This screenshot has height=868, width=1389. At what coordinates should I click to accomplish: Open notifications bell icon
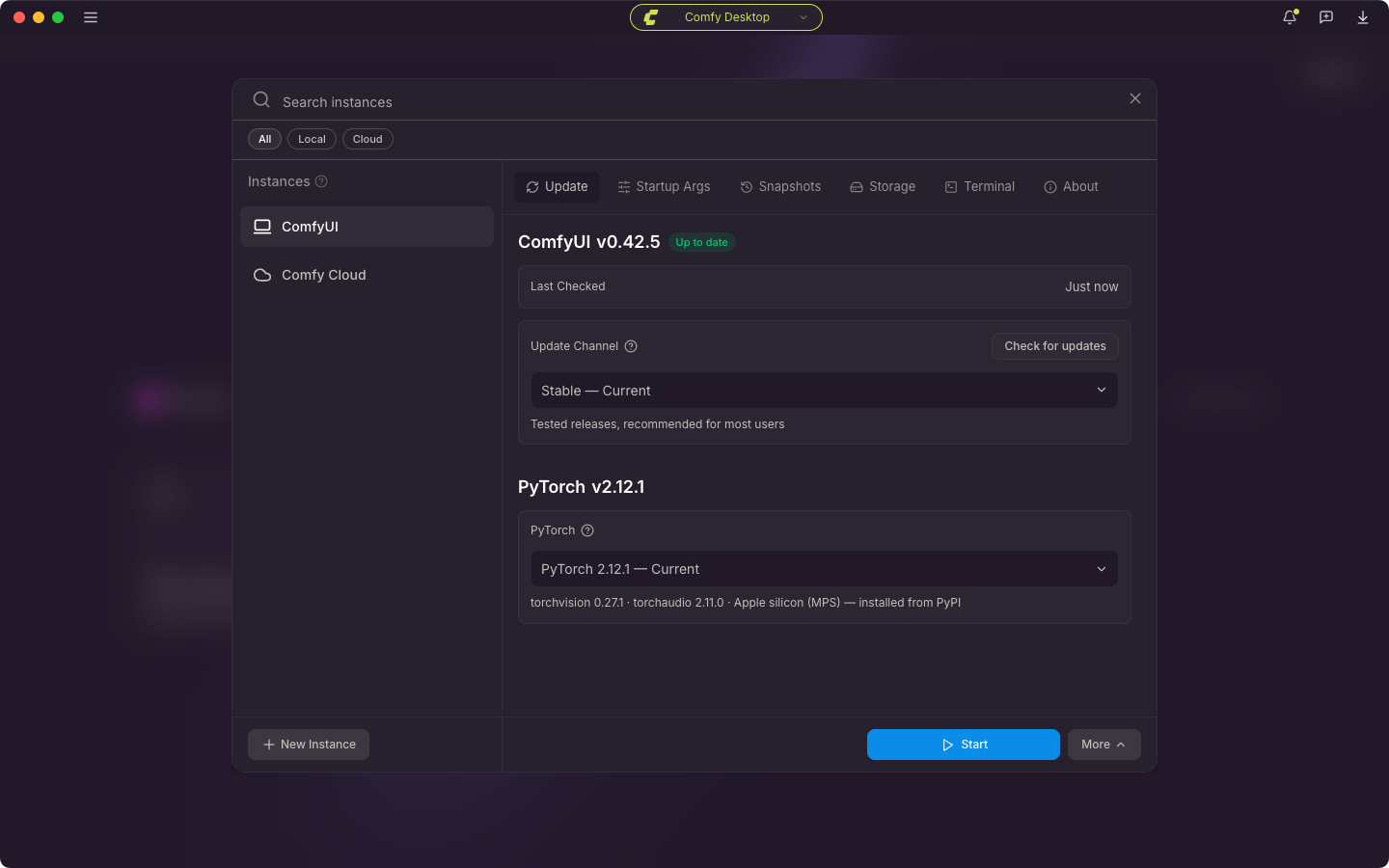coord(1290,17)
